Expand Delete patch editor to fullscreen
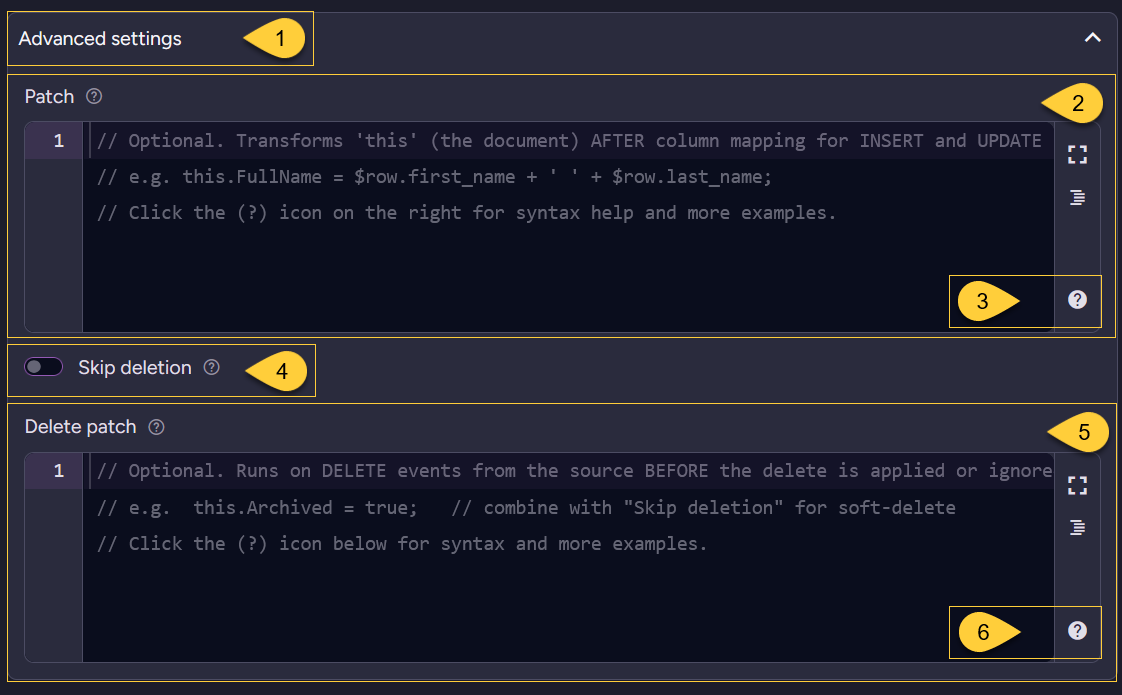1122x695 pixels. click(x=1077, y=485)
